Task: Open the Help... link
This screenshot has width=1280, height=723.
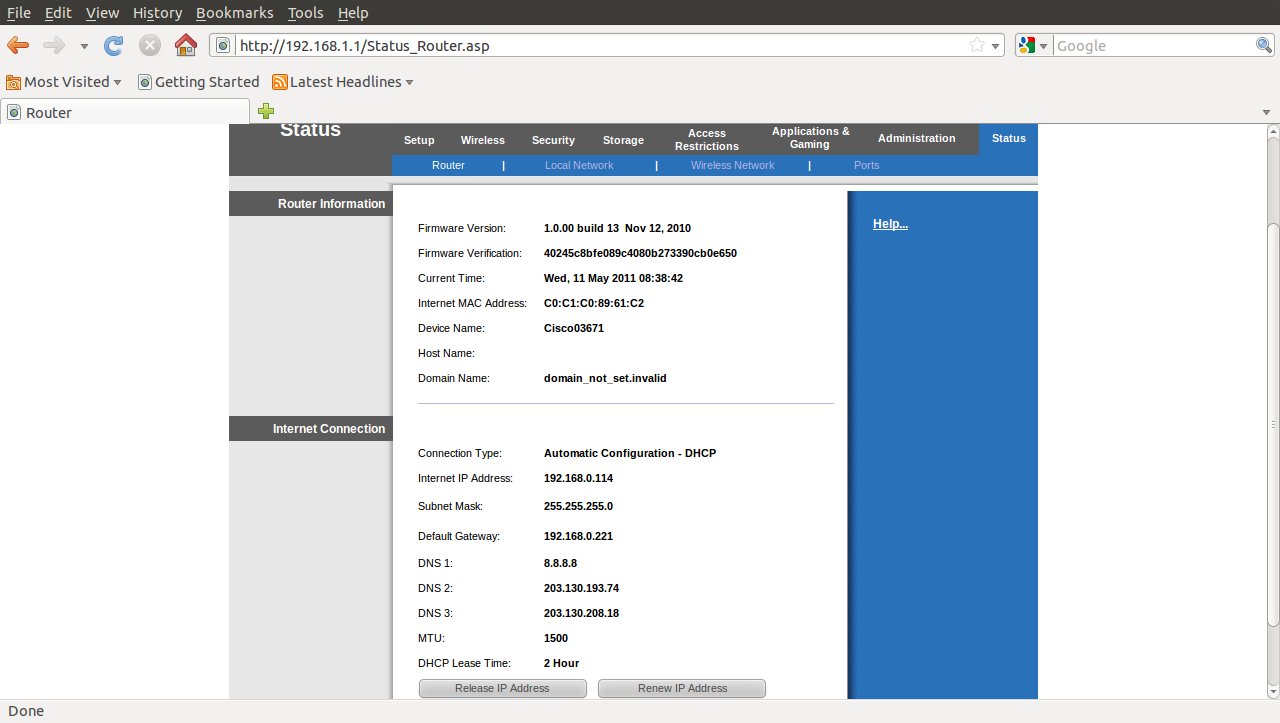Action: (x=890, y=224)
